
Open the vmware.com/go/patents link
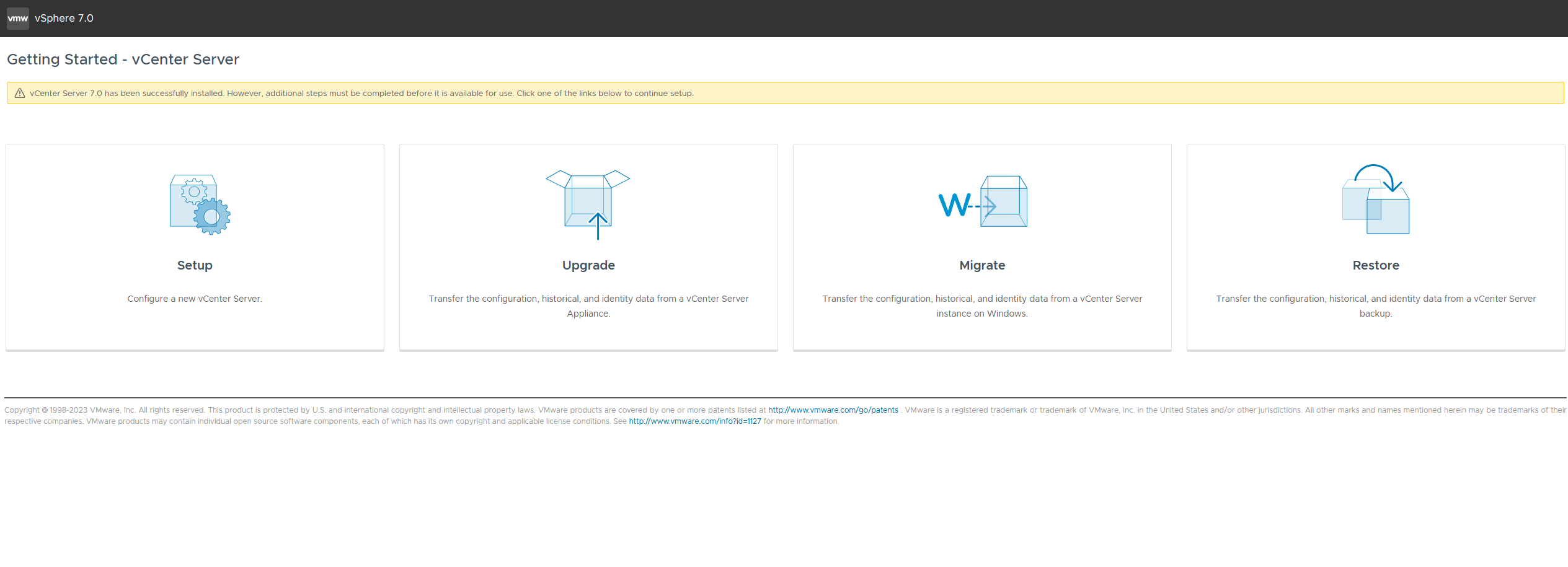point(833,410)
